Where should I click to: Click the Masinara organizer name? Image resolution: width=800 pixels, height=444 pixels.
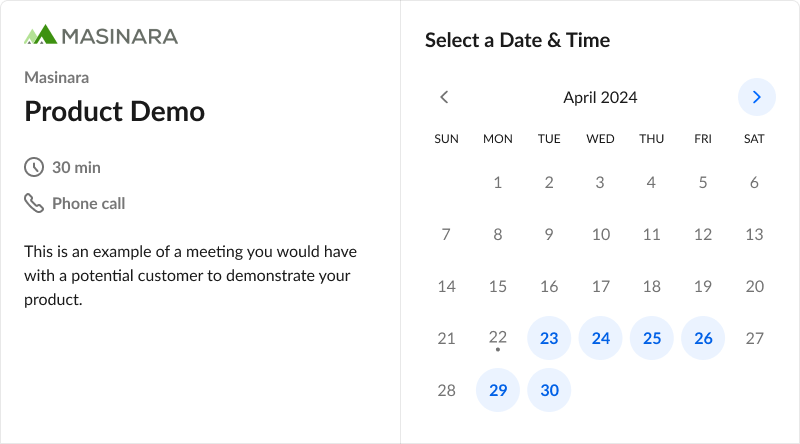(57, 77)
